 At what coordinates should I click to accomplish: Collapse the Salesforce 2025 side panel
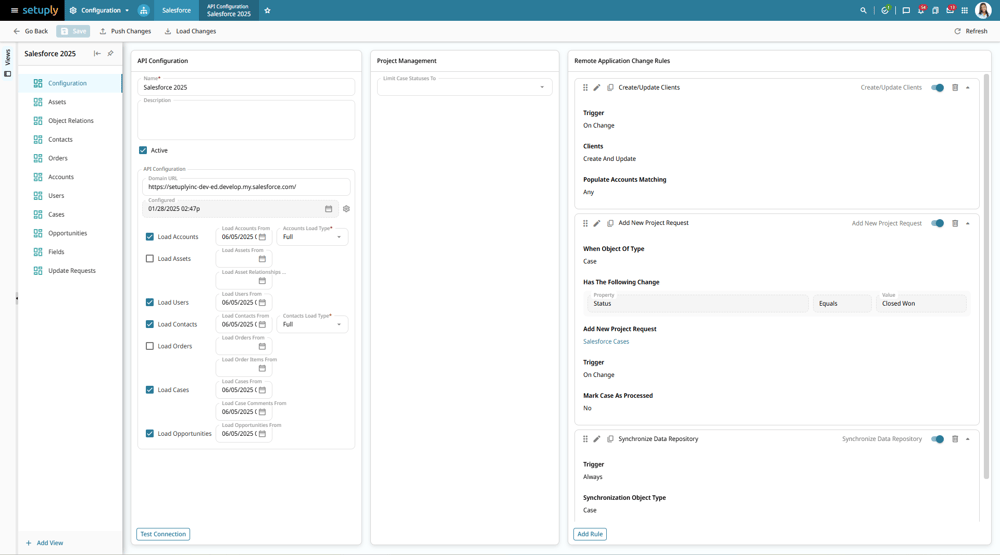(97, 54)
